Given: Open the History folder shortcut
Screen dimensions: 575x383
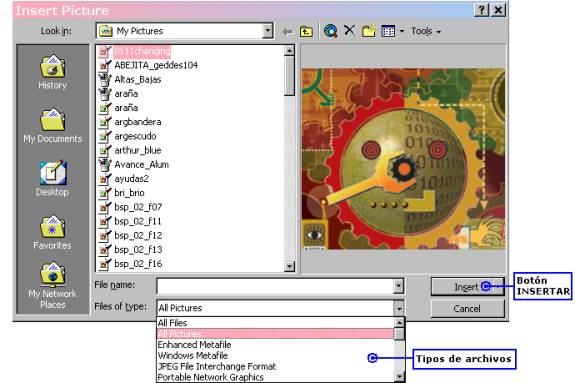Looking at the screenshot, I should (x=53, y=73).
